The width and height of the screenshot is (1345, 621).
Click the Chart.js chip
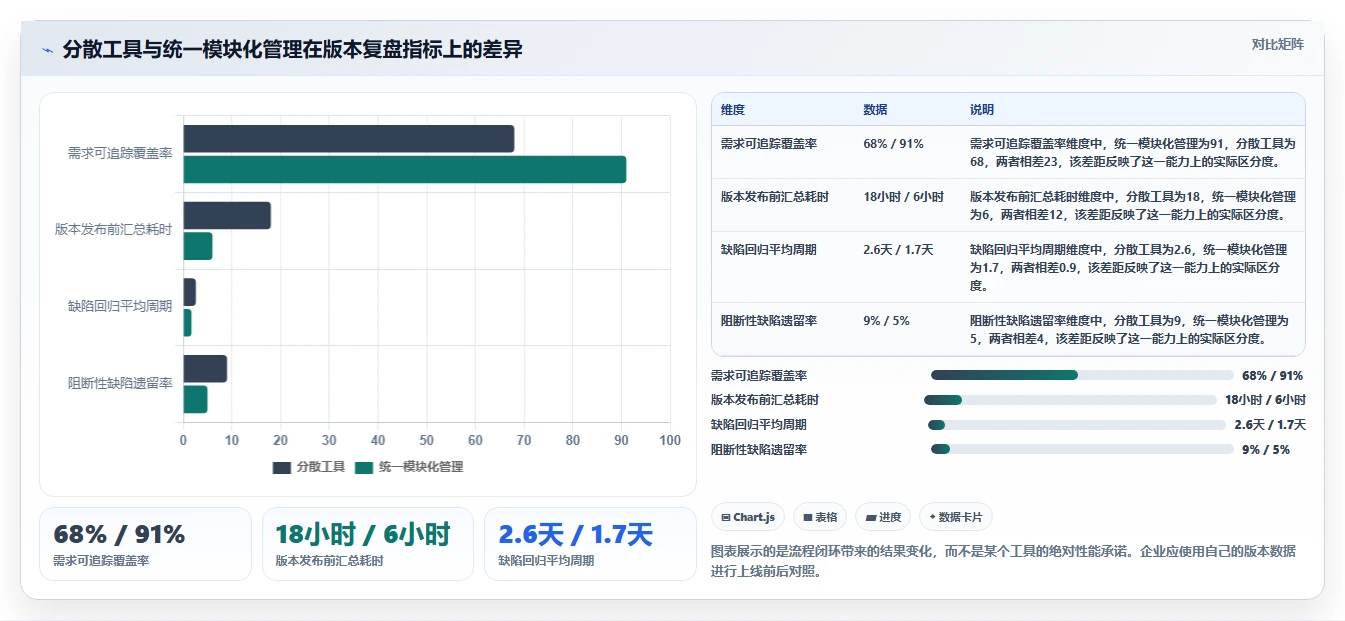(748, 517)
